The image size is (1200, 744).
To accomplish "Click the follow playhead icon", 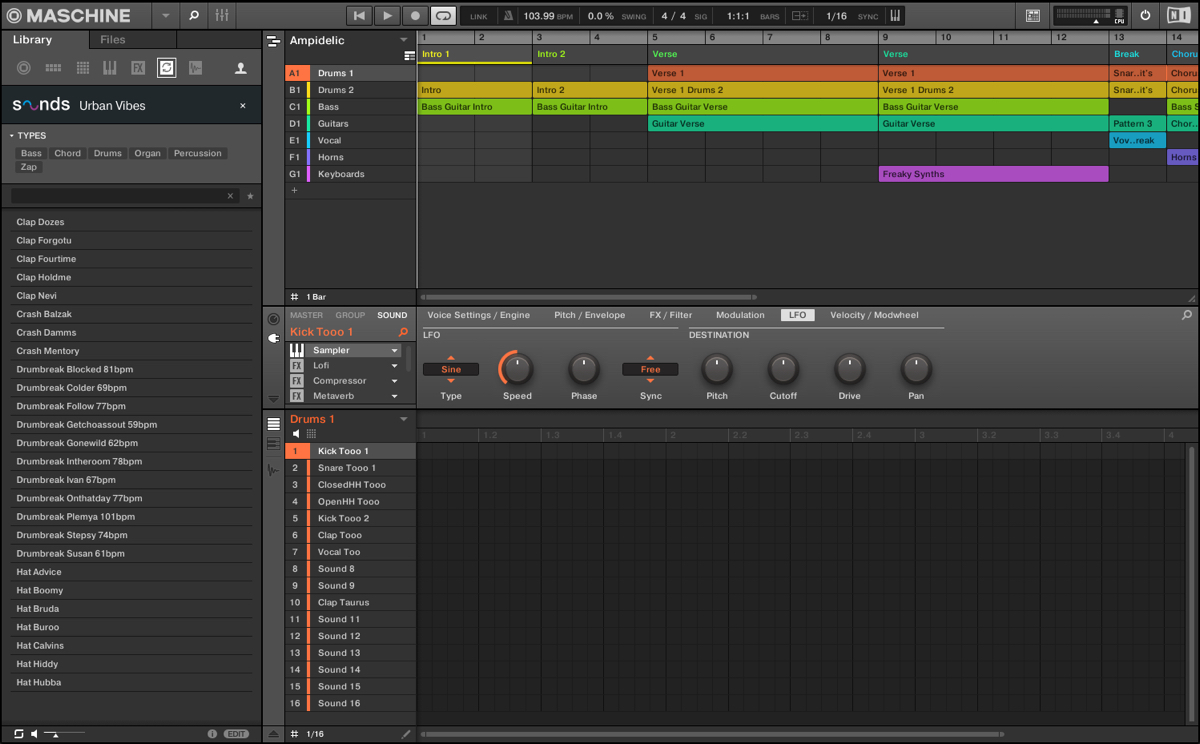I will click(799, 16).
